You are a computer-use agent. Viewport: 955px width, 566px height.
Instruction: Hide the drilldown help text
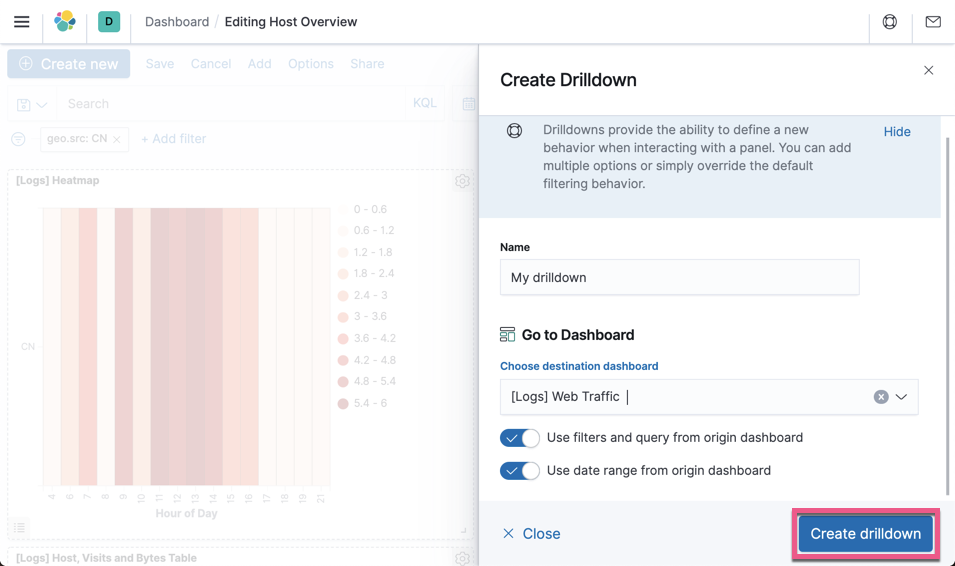click(x=897, y=132)
